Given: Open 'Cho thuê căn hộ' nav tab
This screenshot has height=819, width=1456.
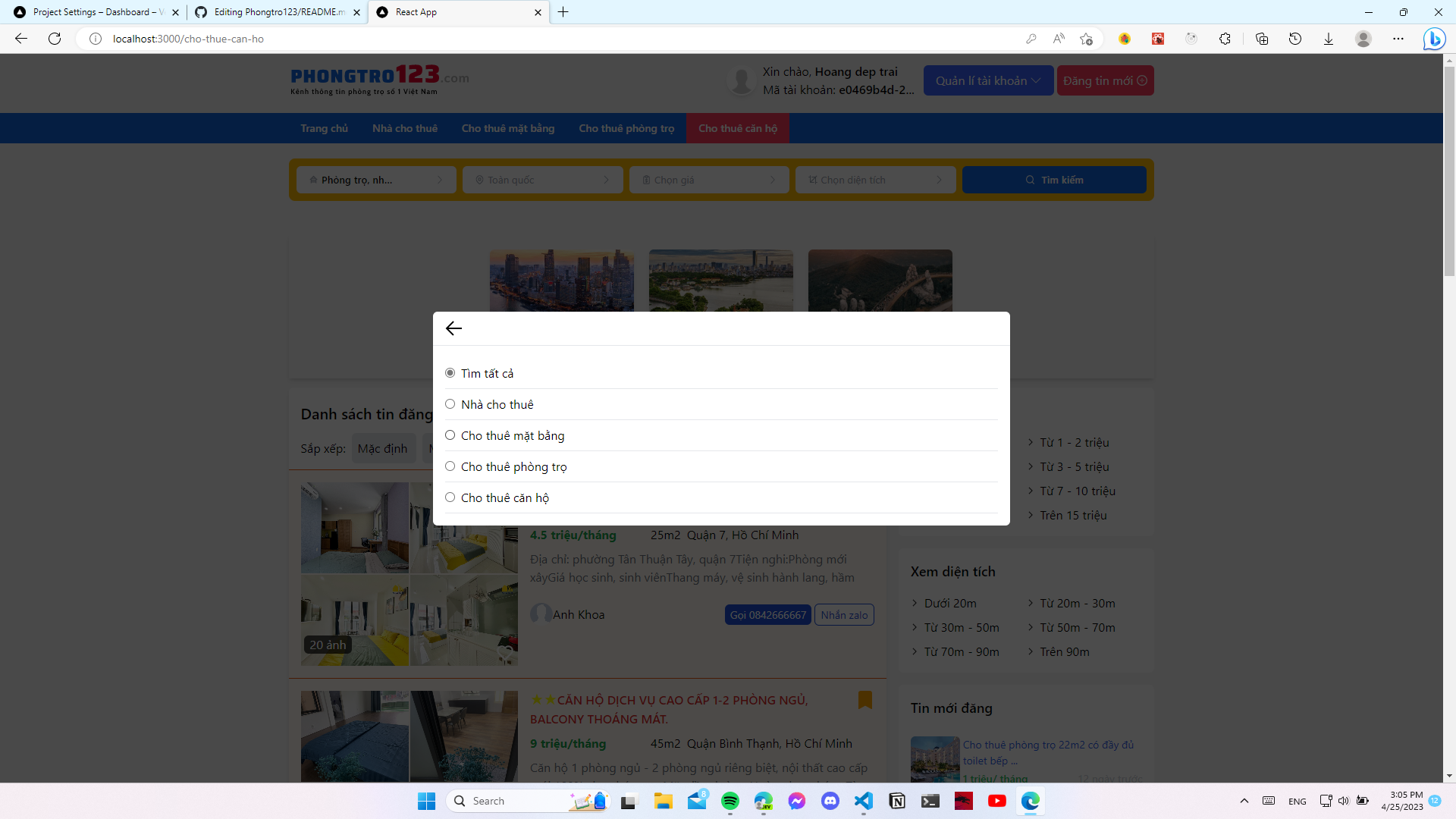Looking at the screenshot, I should (738, 128).
